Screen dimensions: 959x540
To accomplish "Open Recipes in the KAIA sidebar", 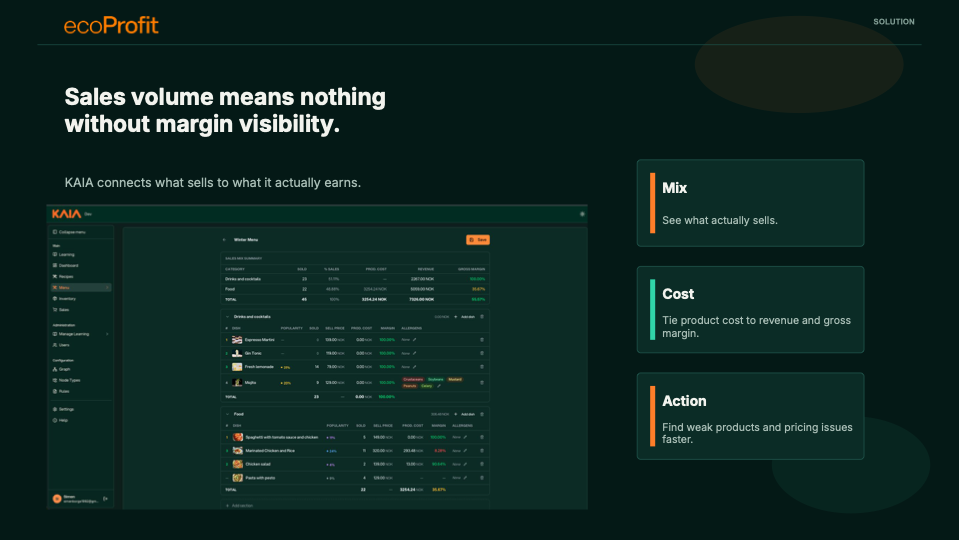I will 63,276.
